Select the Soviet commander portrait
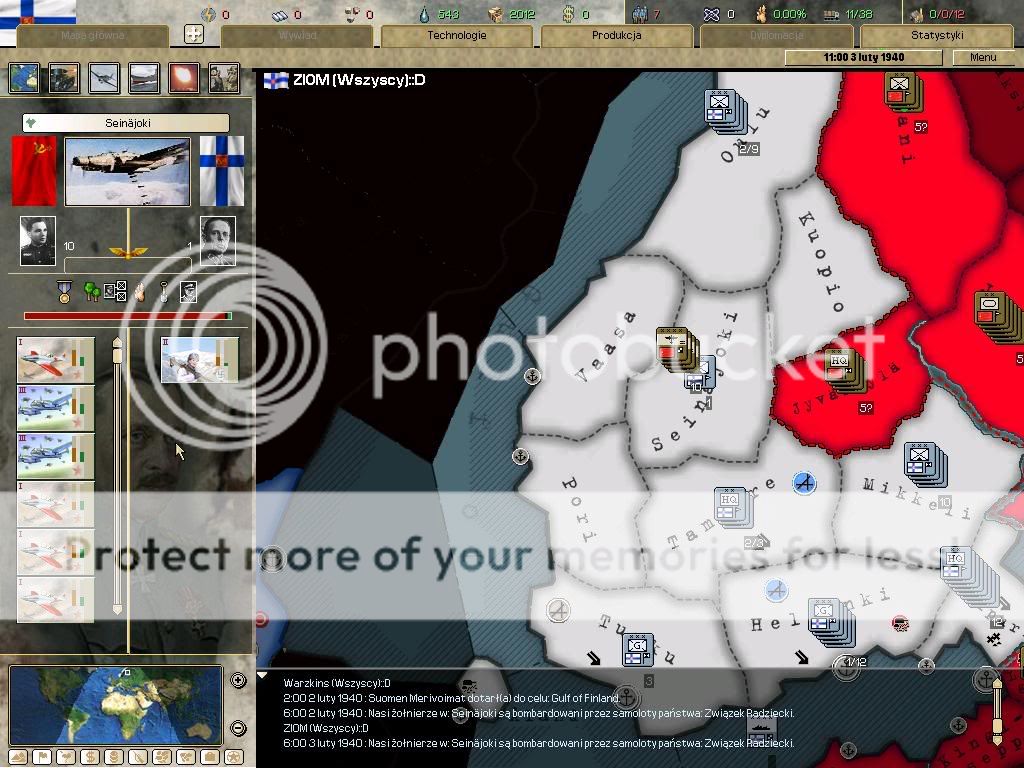 pyautogui.click(x=38, y=241)
